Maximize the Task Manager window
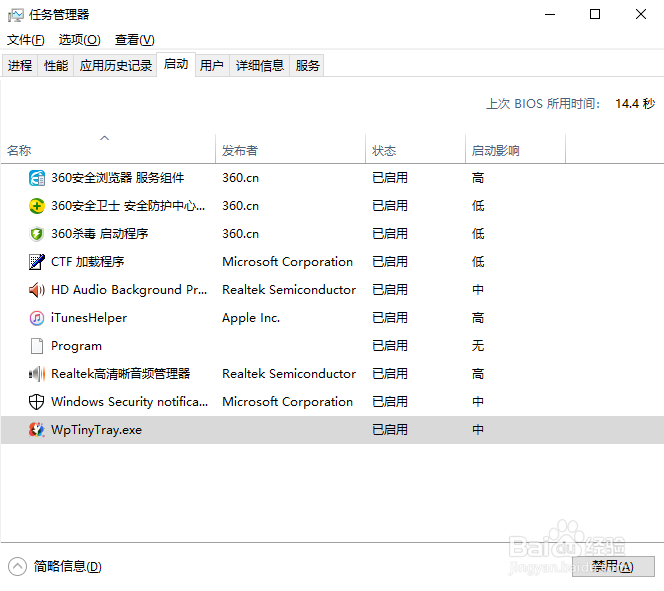The width and height of the screenshot is (664, 591). [x=595, y=14]
